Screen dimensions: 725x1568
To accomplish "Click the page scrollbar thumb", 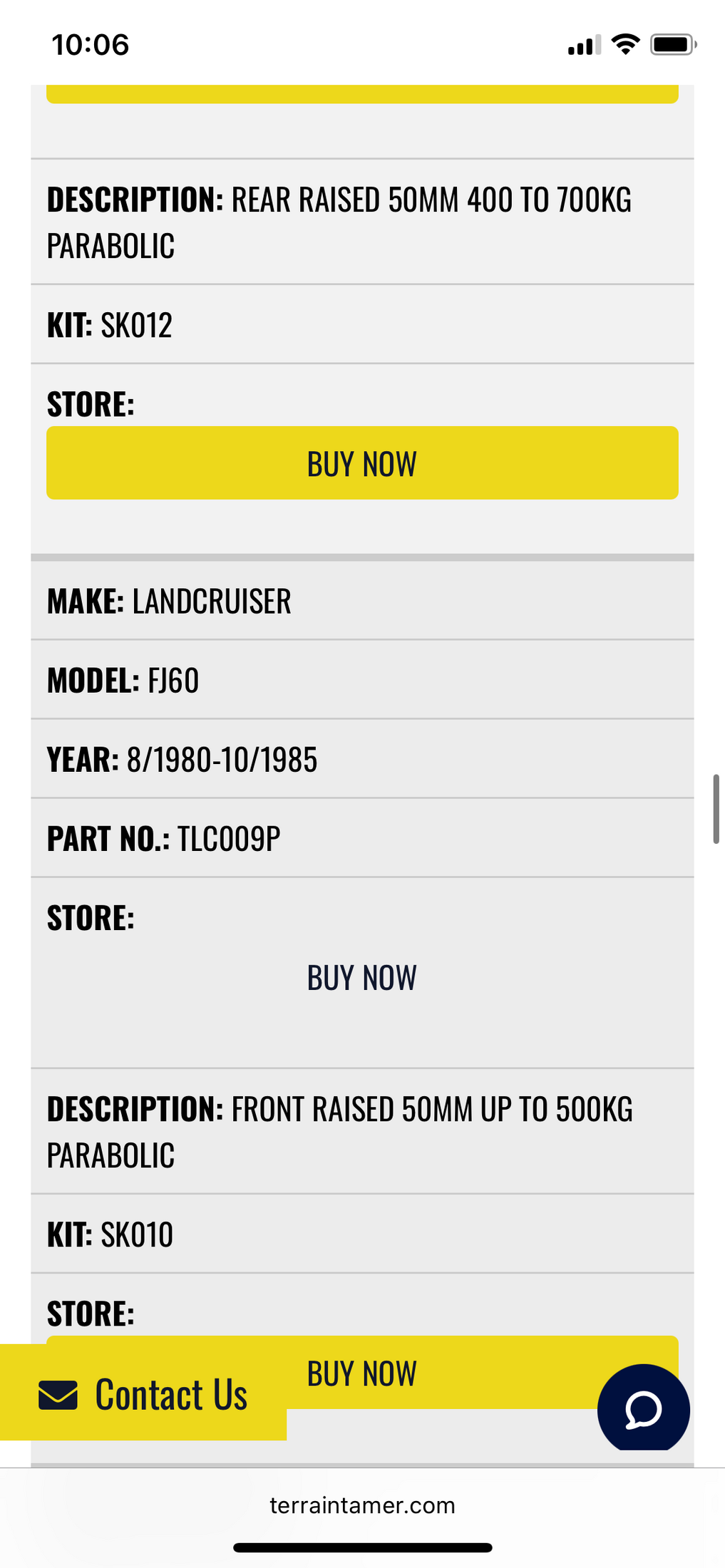I will (x=716, y=809).
